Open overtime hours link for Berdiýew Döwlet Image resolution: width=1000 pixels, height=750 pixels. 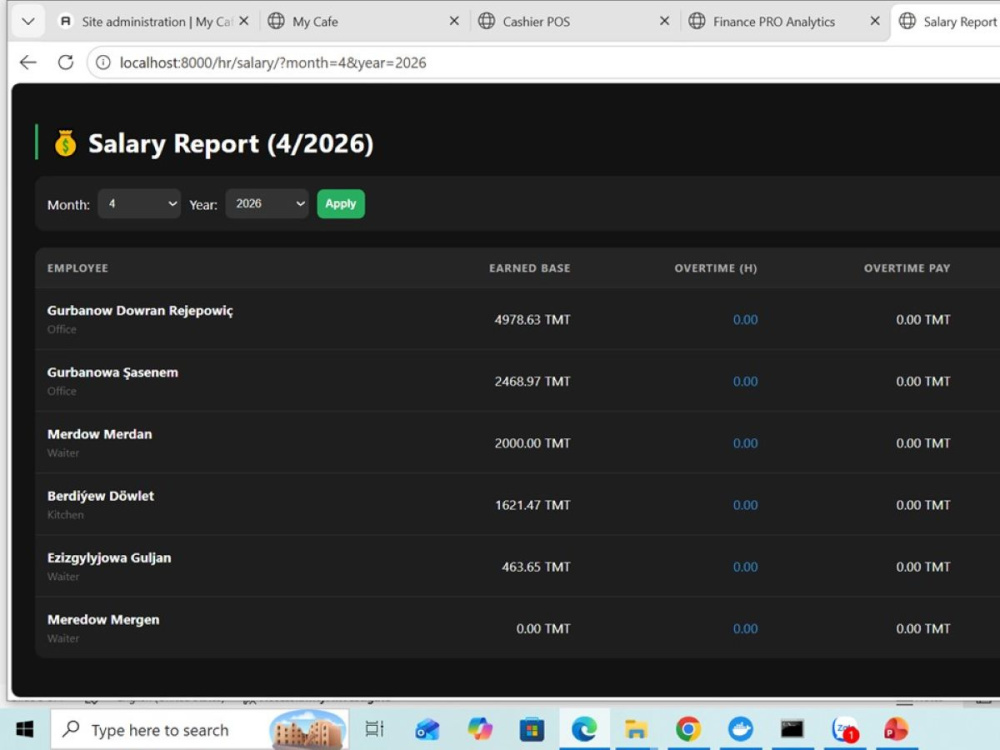tap(745, 505)
